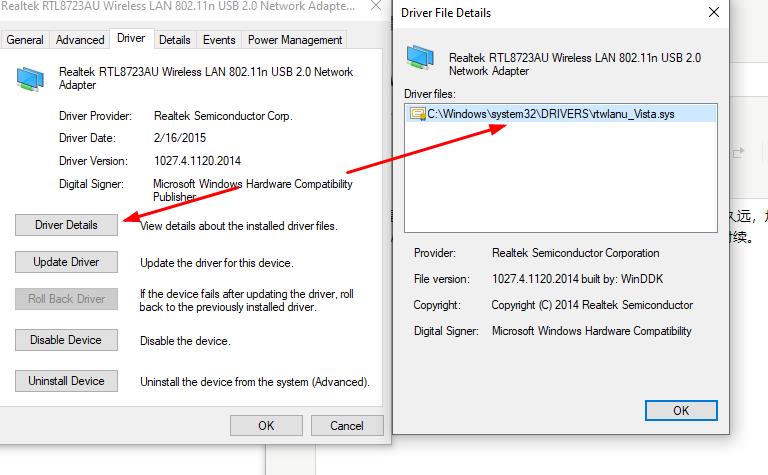
Task: Switch to the Advanced tab
Action: [80, 40]
